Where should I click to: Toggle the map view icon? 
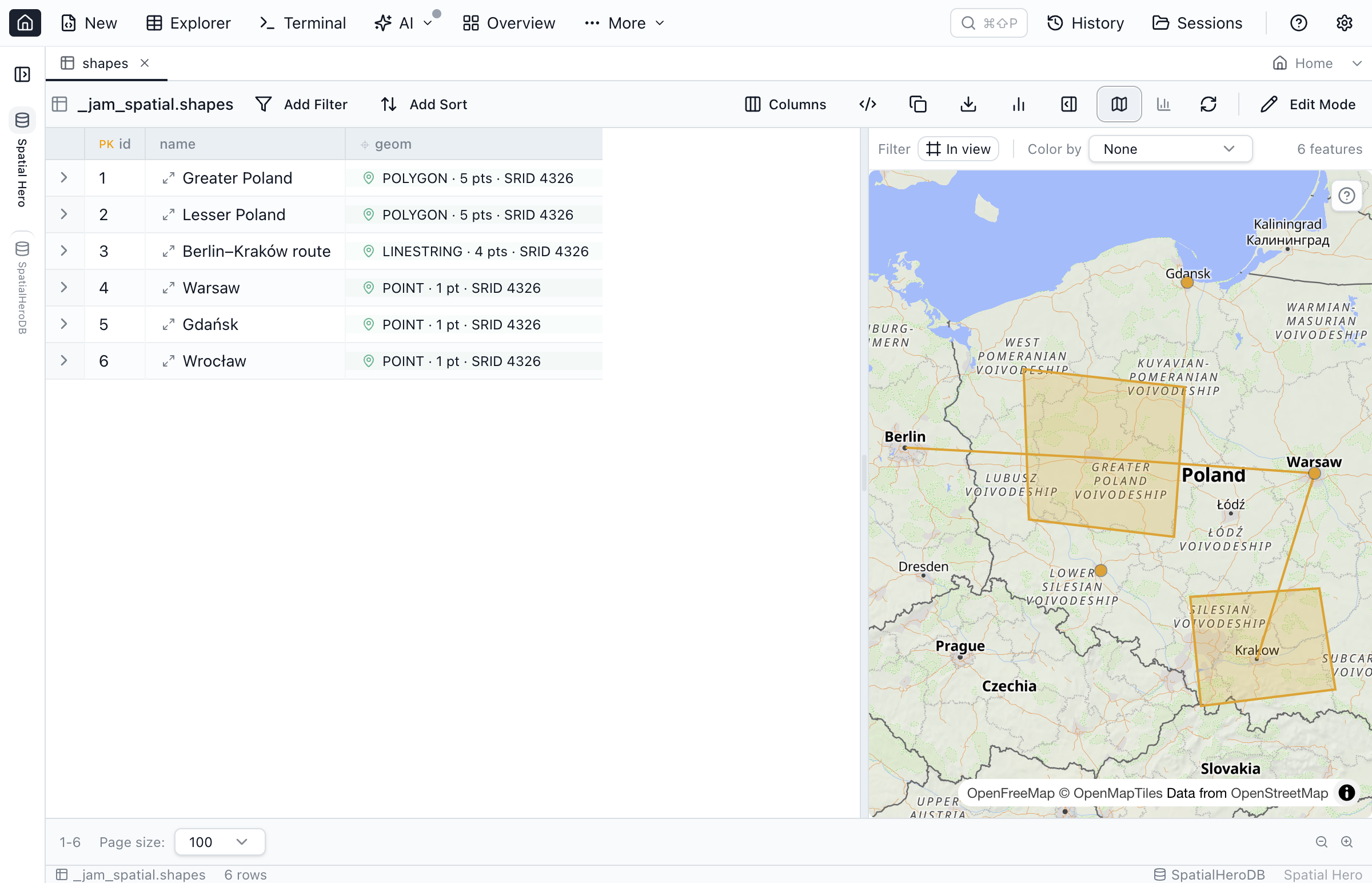pyautogui.click(x=1119, y=104)
